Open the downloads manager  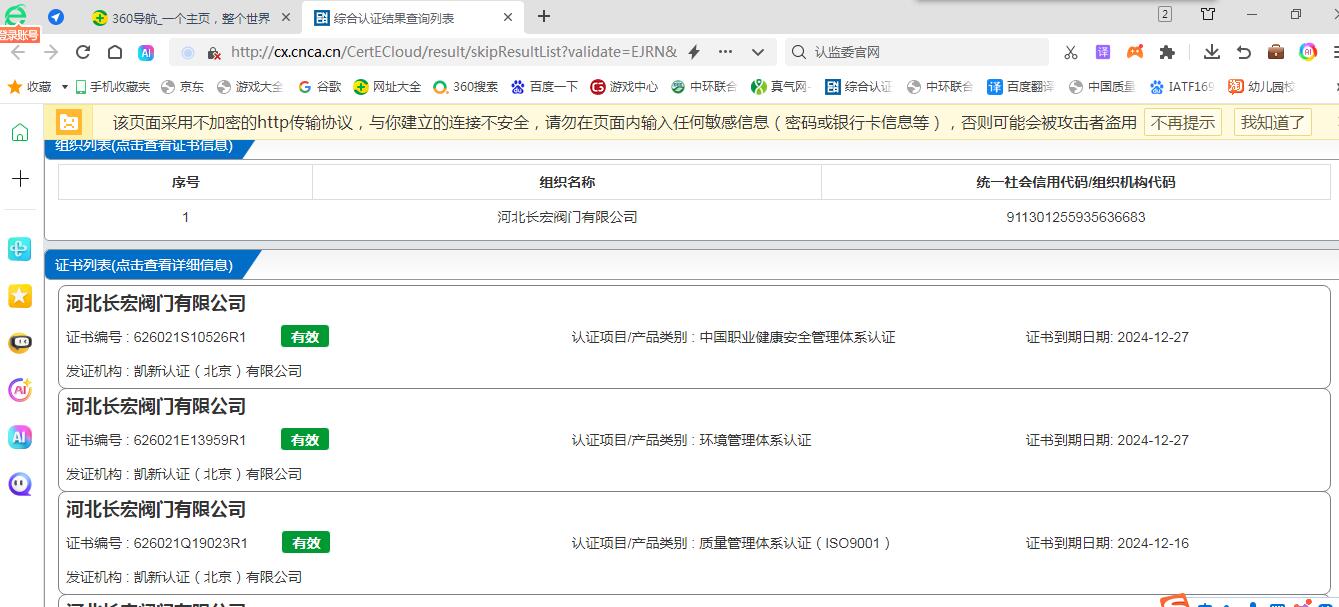point(1212,52)
